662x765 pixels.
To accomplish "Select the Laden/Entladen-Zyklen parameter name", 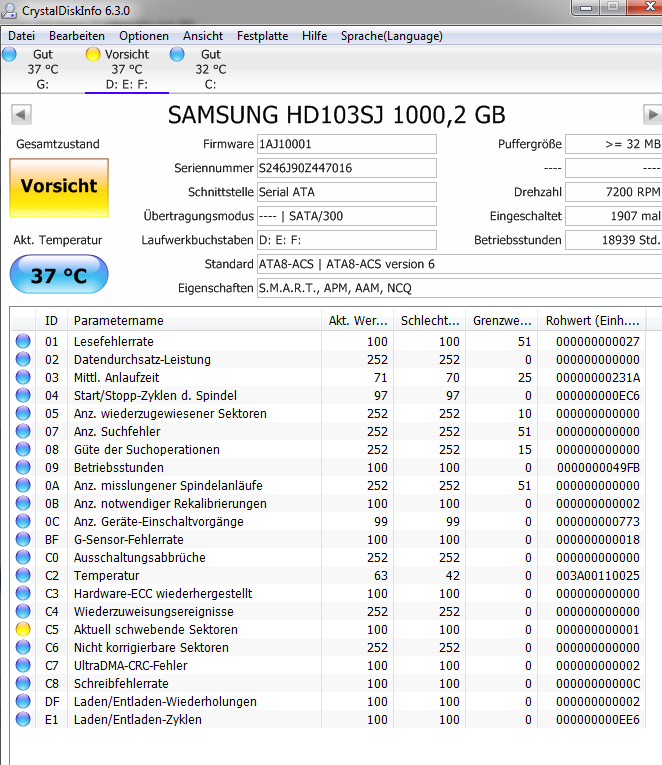I will [x=138, y=720].
